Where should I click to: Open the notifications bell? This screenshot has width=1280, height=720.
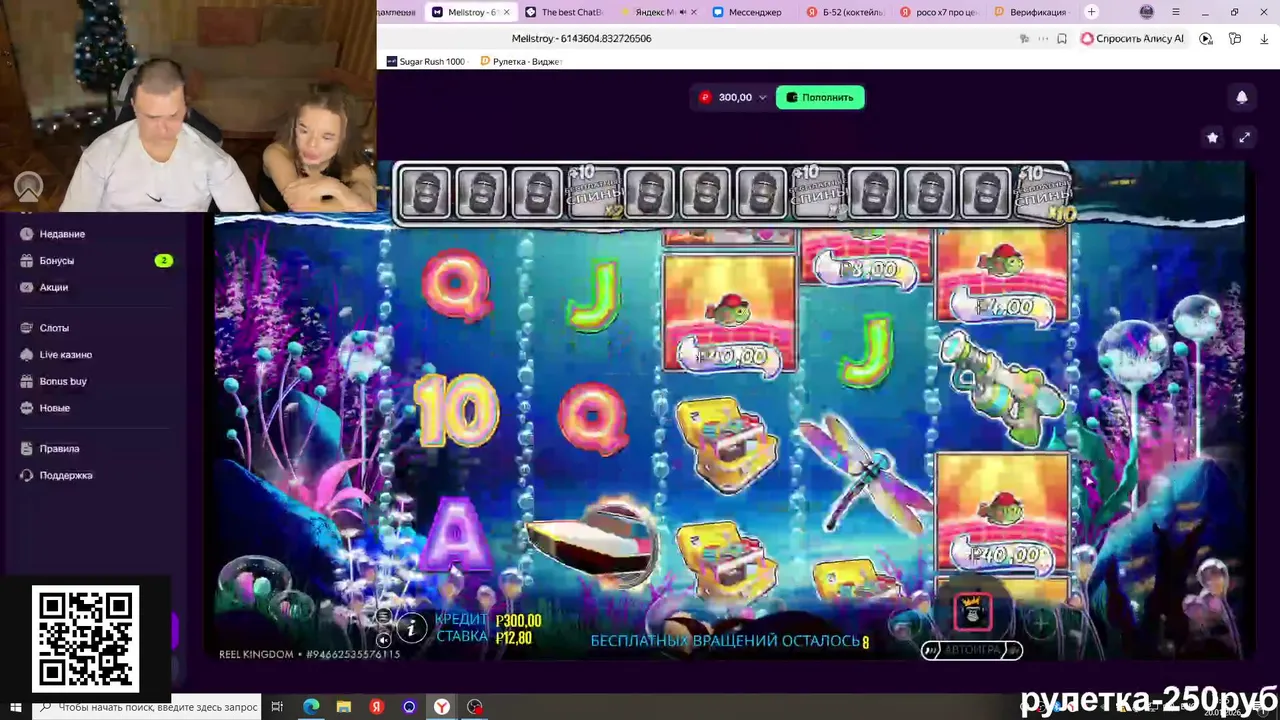point(1242,97)
